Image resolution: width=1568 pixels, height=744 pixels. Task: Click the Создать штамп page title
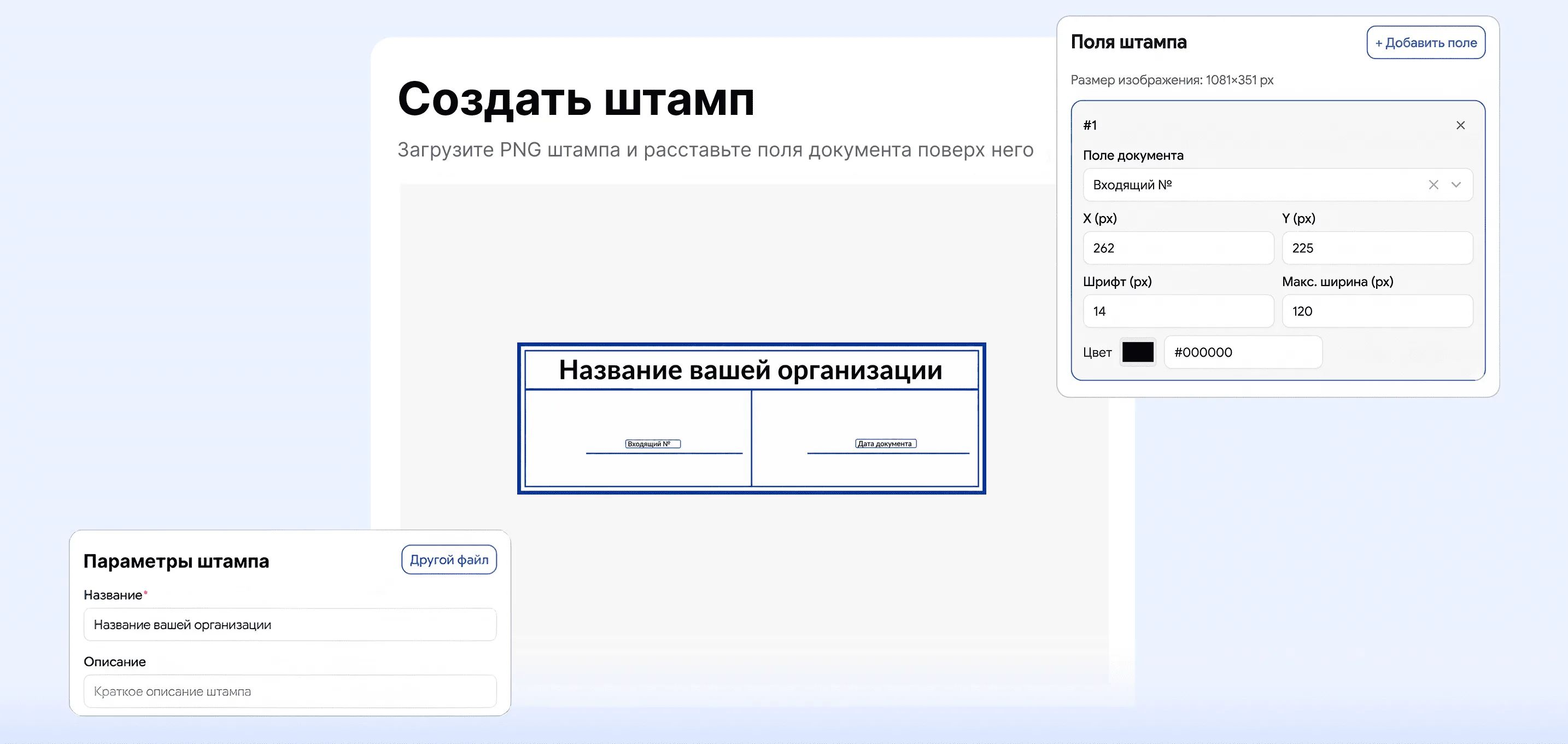coord(576,99)
